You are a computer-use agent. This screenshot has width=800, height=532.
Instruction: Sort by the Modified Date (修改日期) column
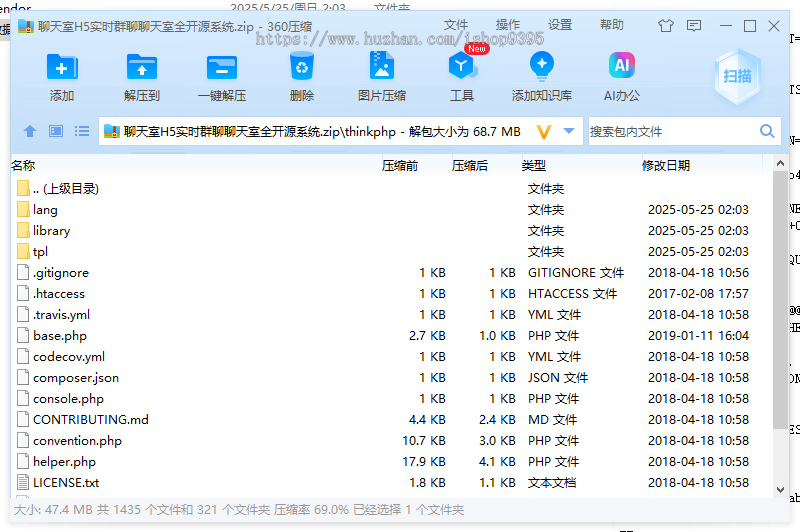(666, 165)
